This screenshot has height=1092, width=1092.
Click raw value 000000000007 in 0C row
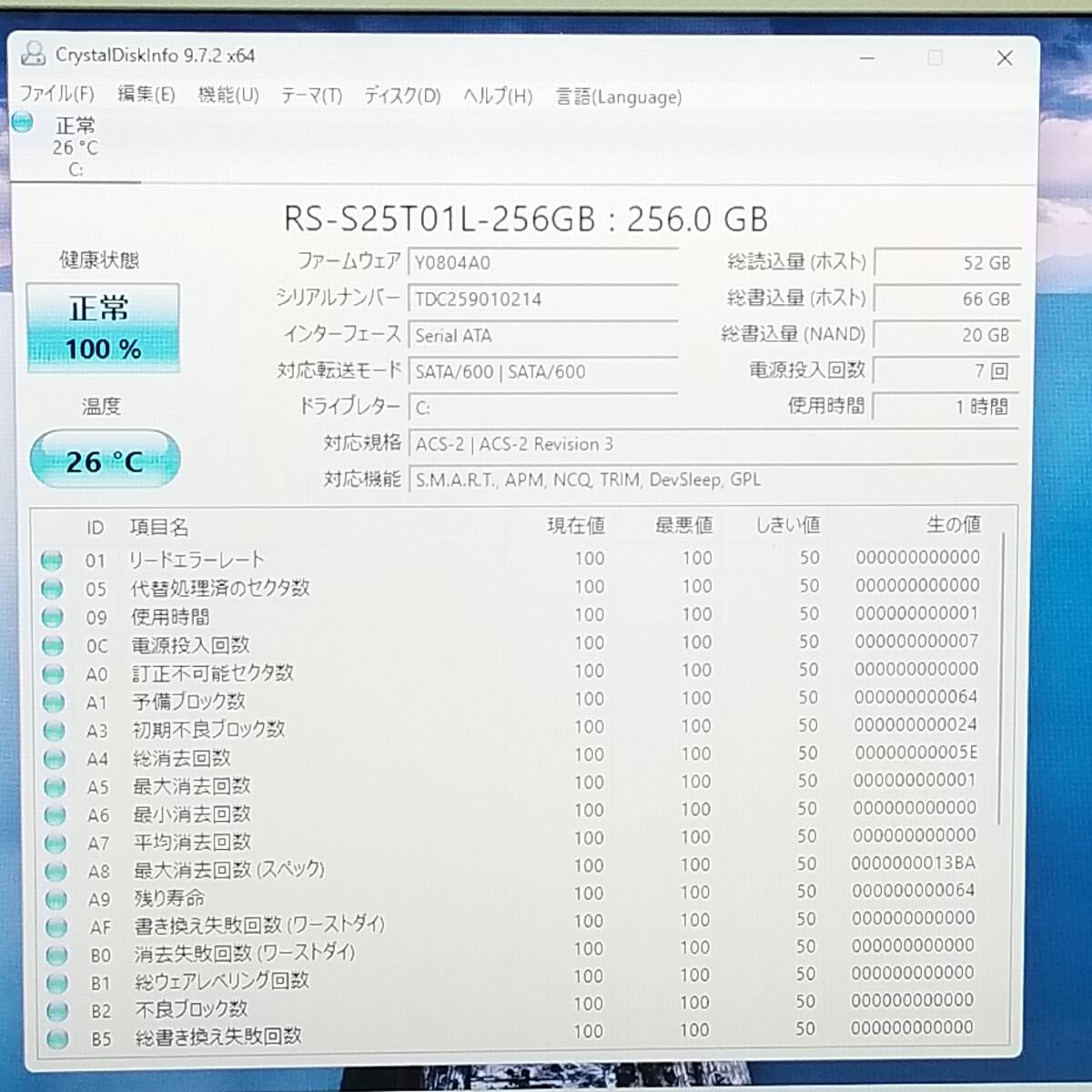coord(916,641)
